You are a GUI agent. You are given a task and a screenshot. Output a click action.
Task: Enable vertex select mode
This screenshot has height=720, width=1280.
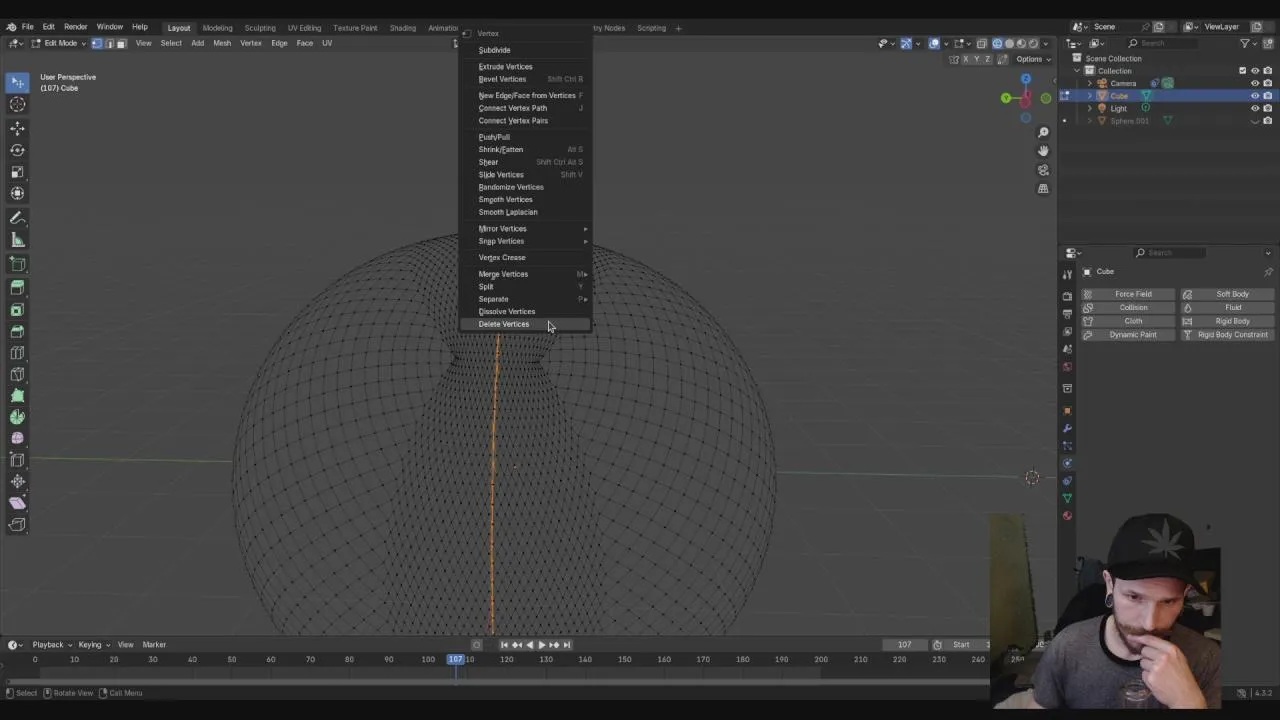[x=97, y=43]
